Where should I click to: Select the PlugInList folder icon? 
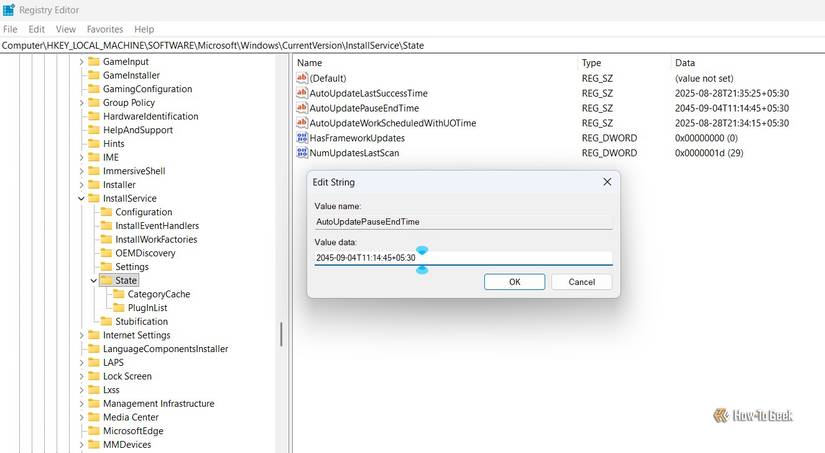(119, 308)
